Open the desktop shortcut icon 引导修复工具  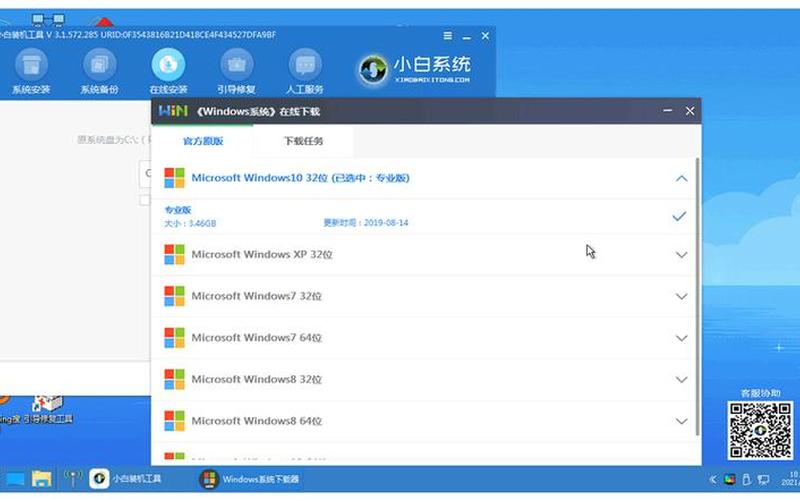click(48, 411)
